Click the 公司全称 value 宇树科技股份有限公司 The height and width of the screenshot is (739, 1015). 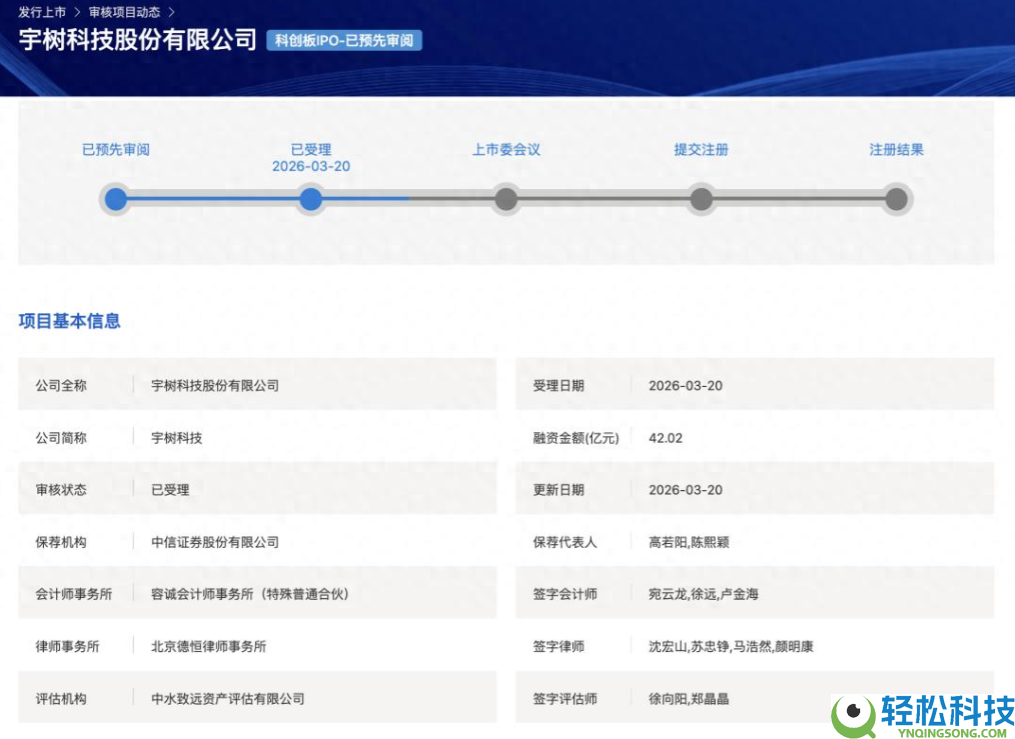(x=215, y=386)
